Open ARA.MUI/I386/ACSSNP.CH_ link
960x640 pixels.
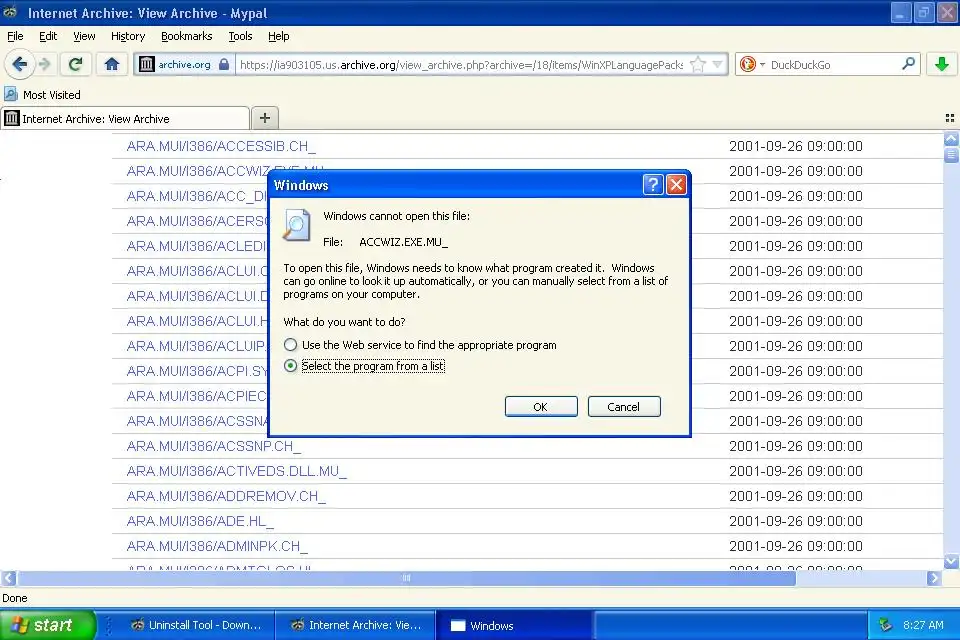214,446
